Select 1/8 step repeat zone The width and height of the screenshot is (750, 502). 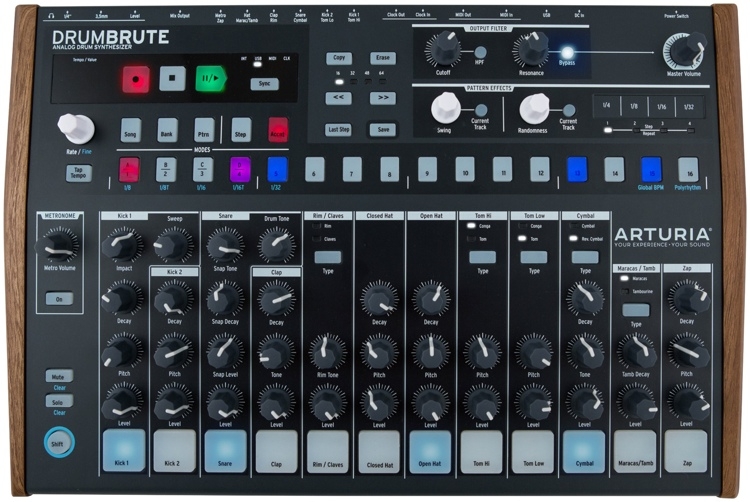coord(634,107)
